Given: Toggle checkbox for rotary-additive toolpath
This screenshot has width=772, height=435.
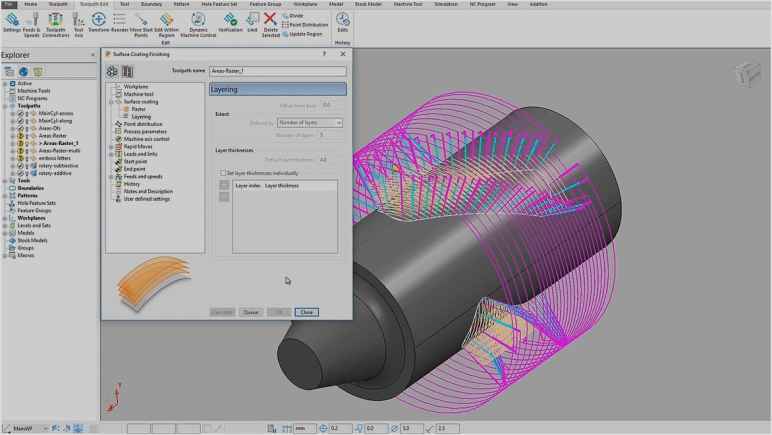Looking at the screenshot, I should click(x=22, y=173).
